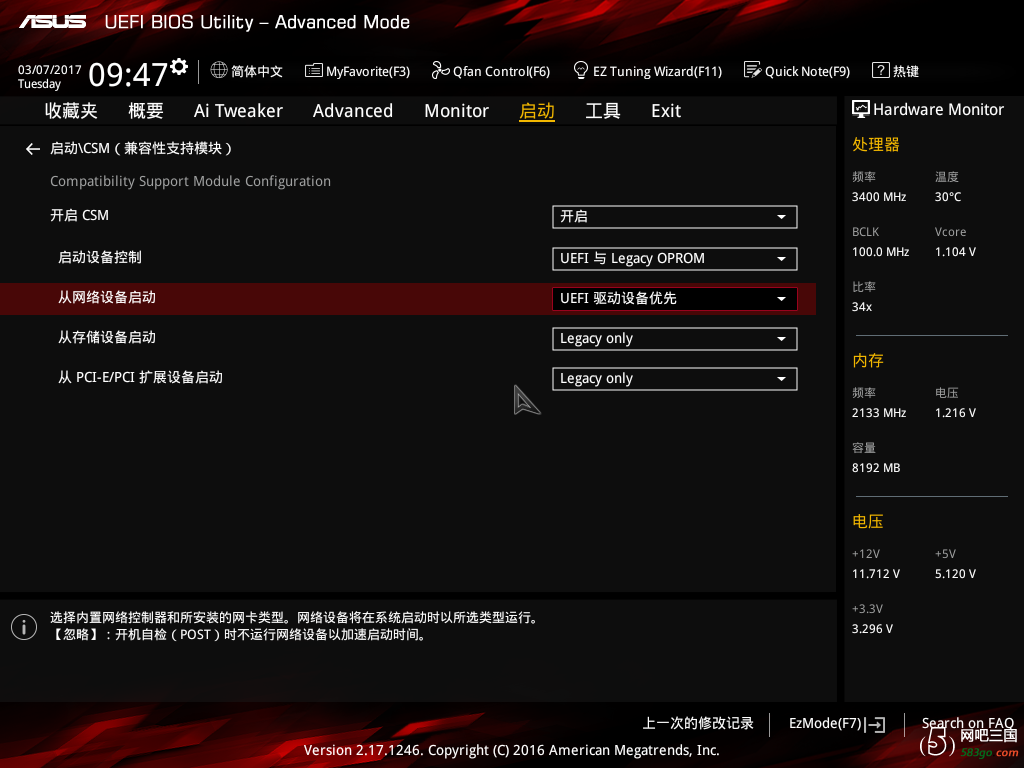
Task: Click the Hardware Monitor screen icon
Action: click(x=861, y=109)
